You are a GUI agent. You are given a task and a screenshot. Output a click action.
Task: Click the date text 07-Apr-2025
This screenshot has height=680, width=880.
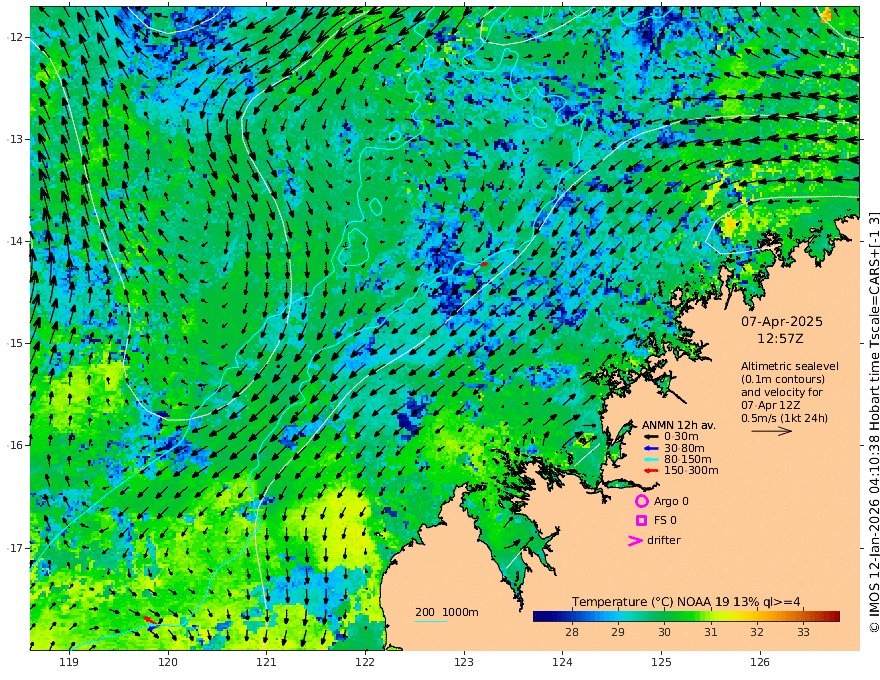click(x=782, y=322)
